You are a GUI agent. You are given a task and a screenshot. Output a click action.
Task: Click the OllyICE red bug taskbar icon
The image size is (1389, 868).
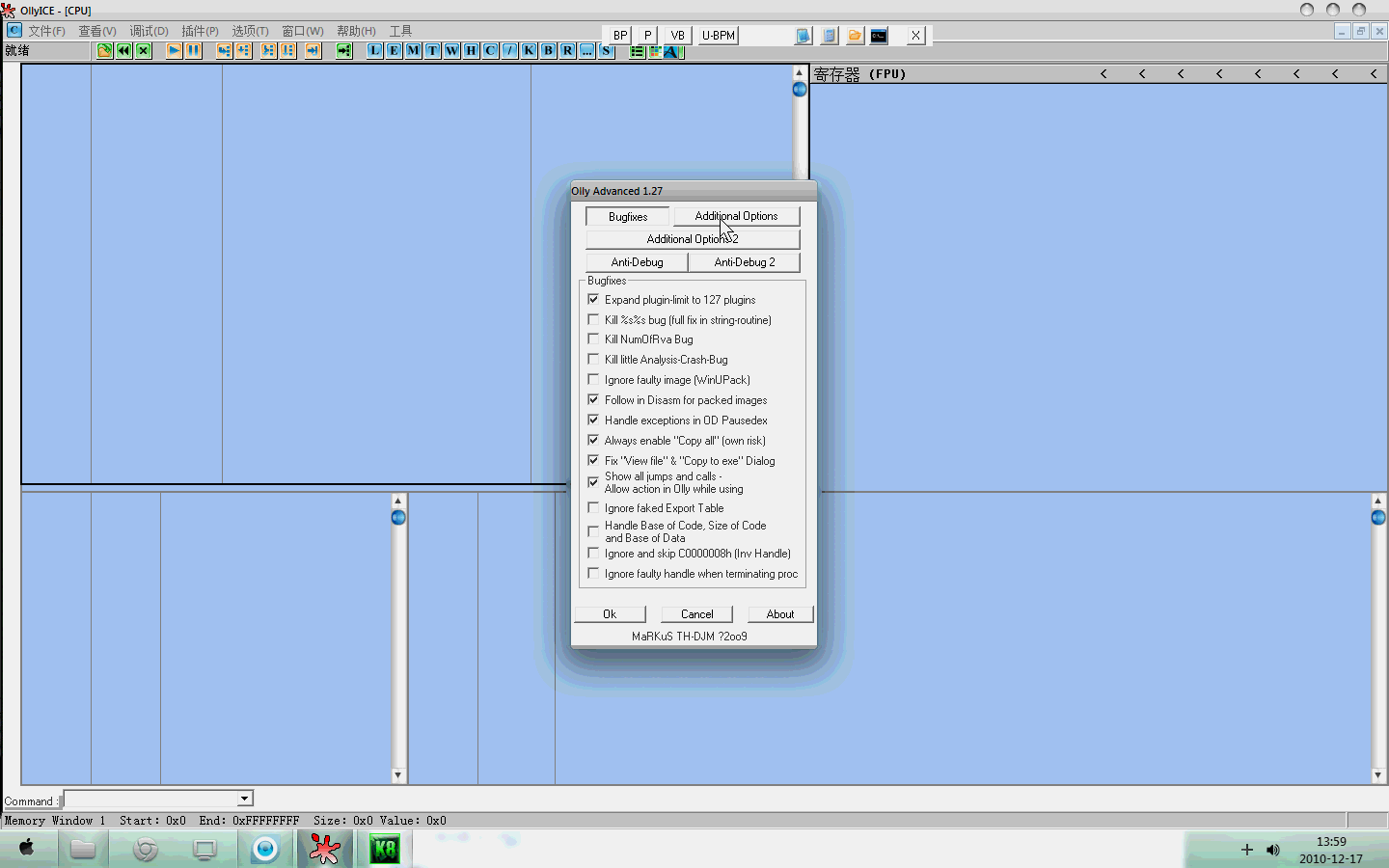tap(324, 849)
